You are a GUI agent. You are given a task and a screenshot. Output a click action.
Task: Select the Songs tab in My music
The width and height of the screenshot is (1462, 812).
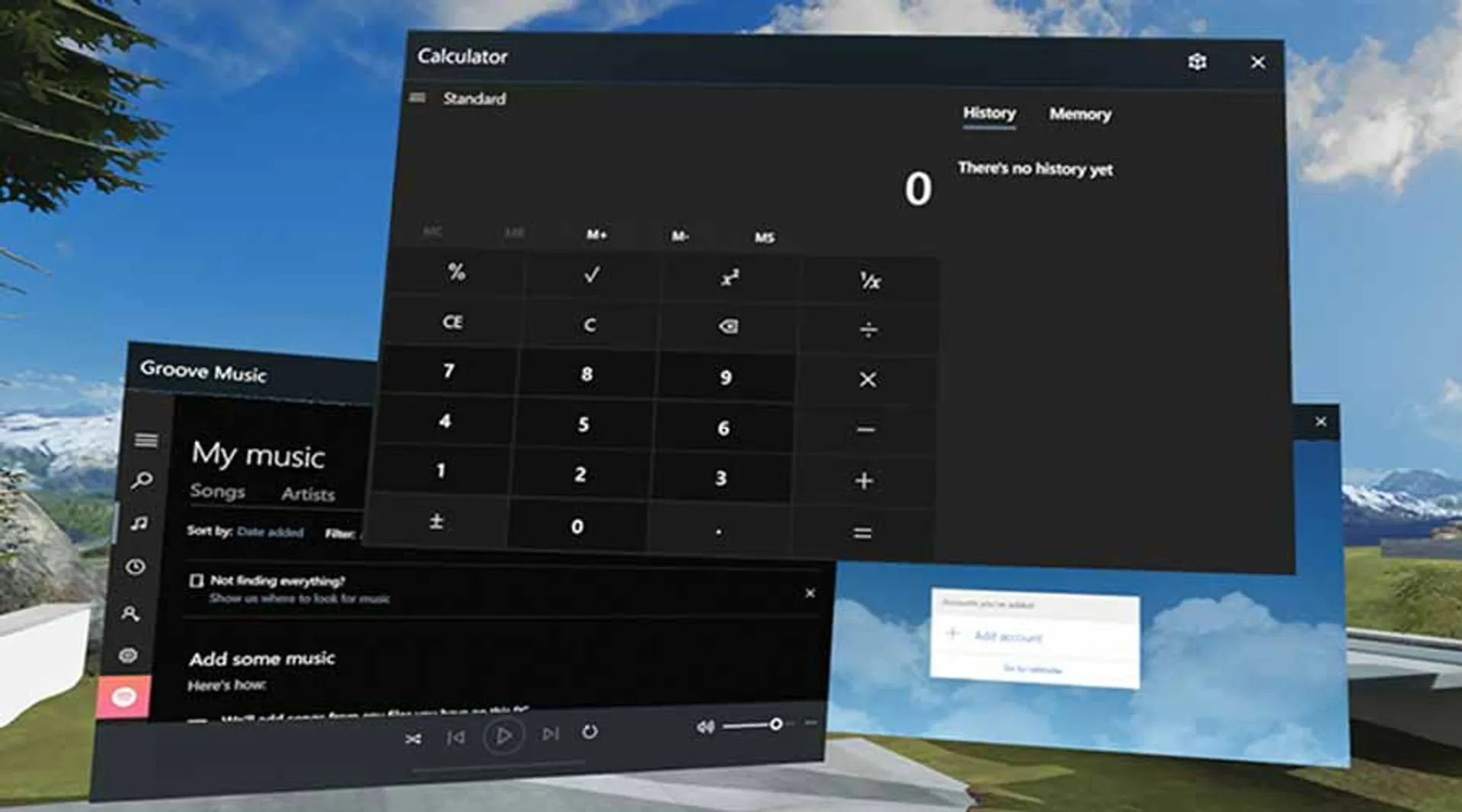pos(217,491)
